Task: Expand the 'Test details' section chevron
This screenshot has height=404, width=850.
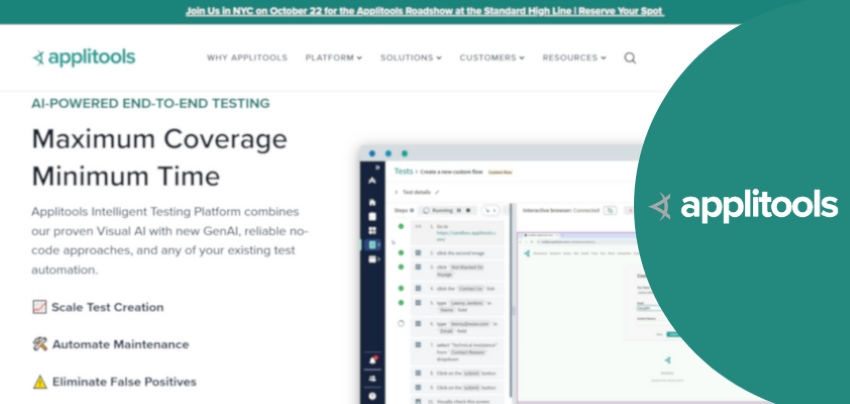Action: pos(396,192)
